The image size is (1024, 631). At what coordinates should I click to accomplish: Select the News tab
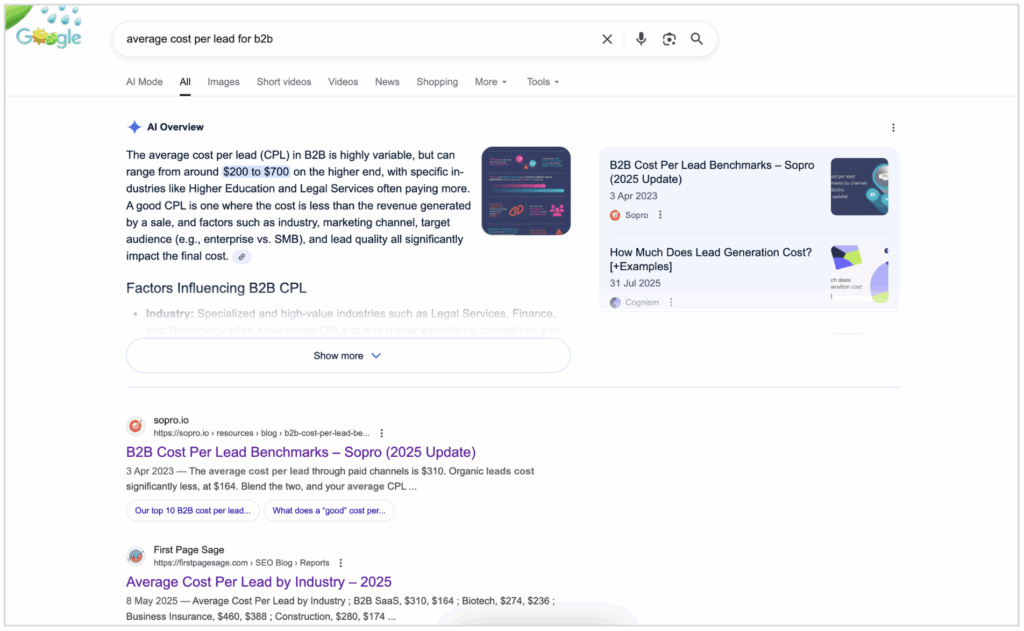point(387,82)
